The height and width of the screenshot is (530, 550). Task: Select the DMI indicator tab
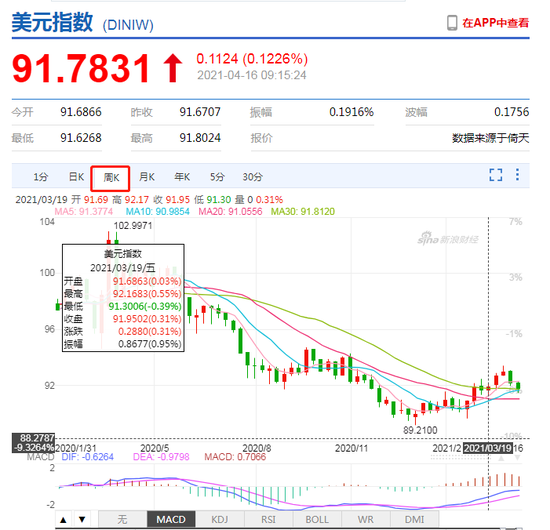(x=414, y=519)
